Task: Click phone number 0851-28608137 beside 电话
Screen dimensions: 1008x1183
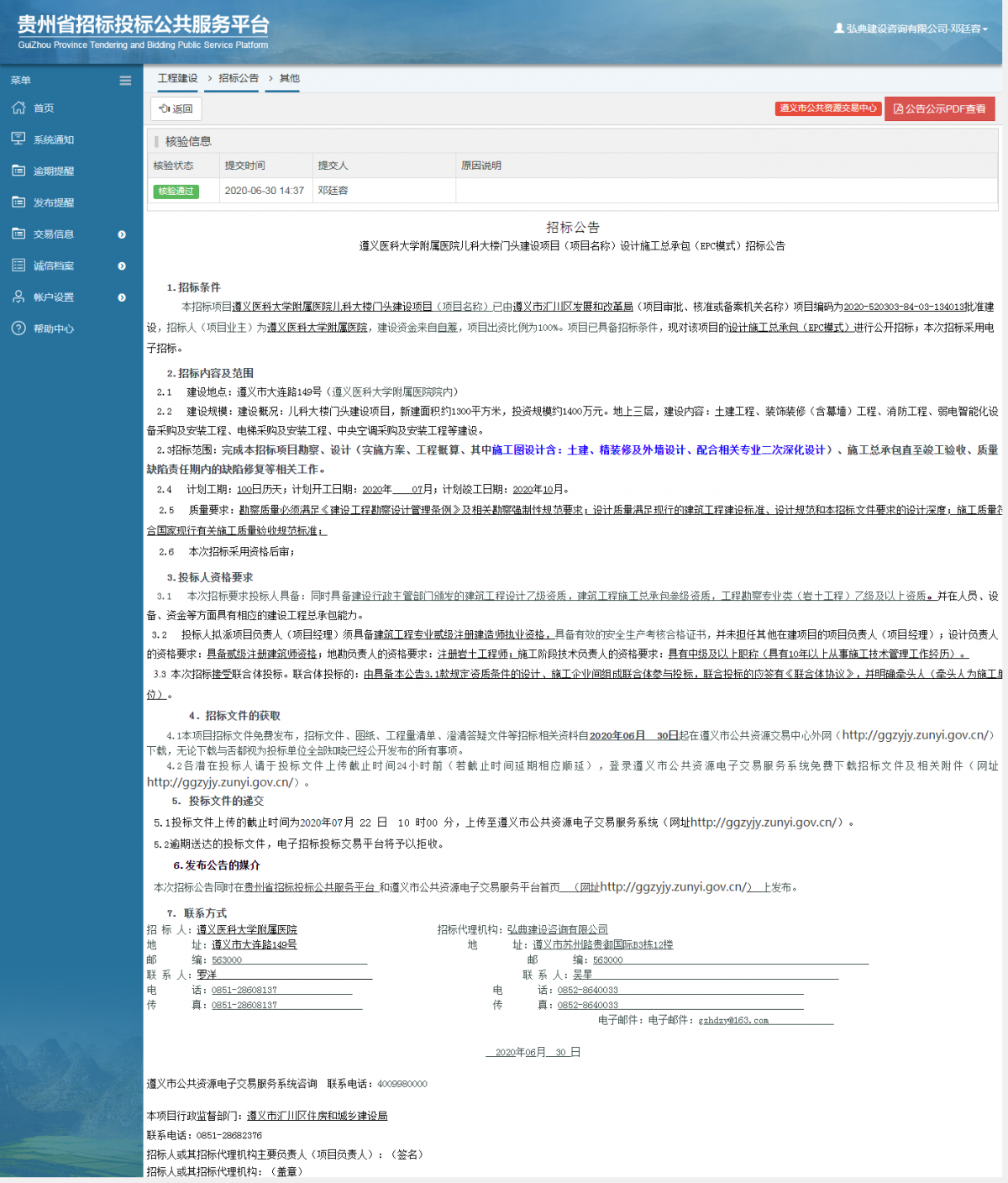Action: click(x=244, y=990)
